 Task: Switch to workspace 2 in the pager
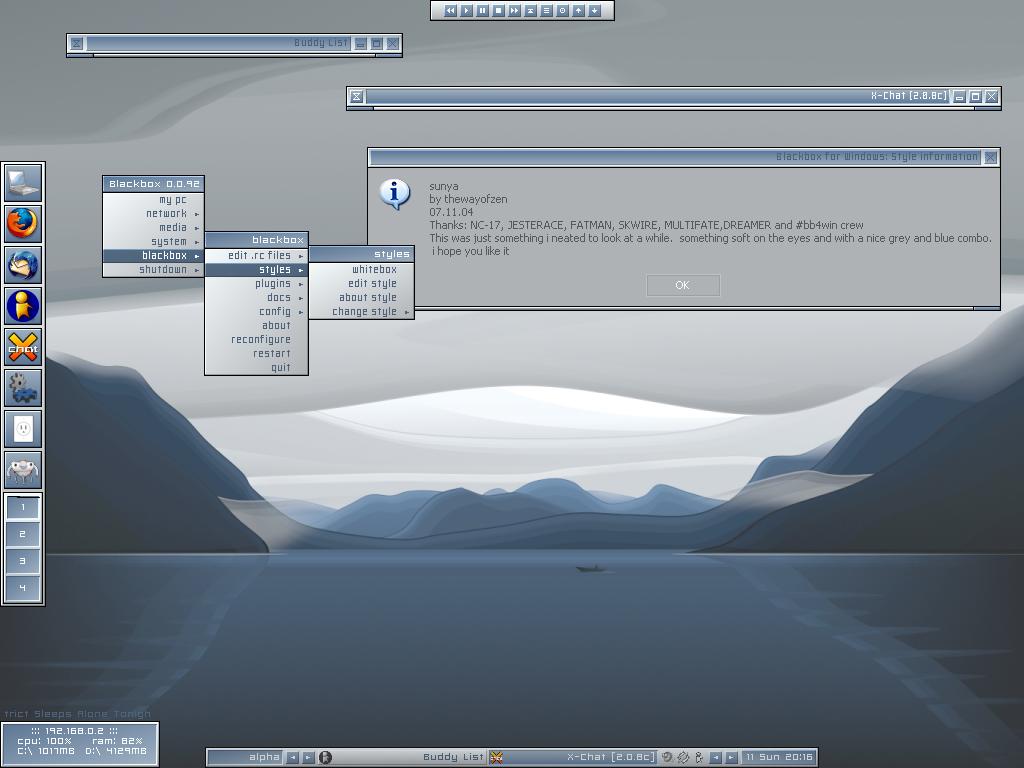tap(23, 534)
